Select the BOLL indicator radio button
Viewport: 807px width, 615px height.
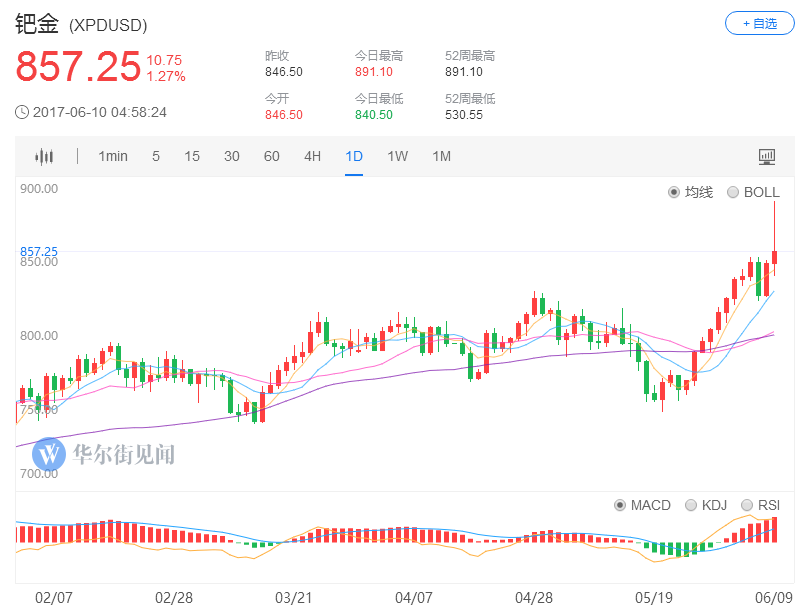coord(733,192)
